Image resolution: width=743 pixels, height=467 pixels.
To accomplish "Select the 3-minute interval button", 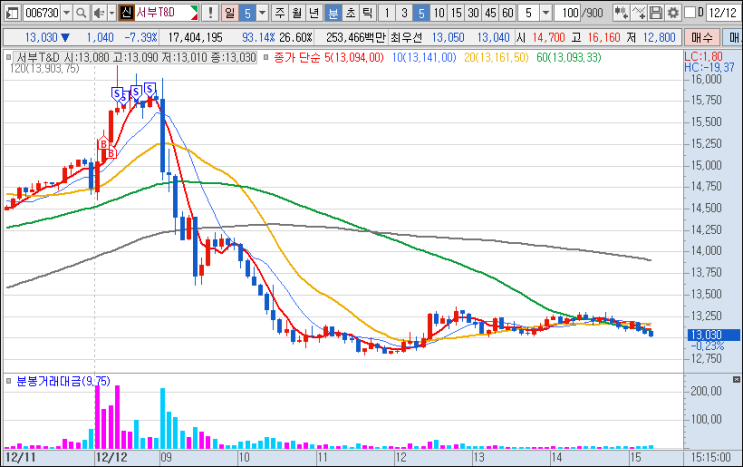I will click(404, 13).
